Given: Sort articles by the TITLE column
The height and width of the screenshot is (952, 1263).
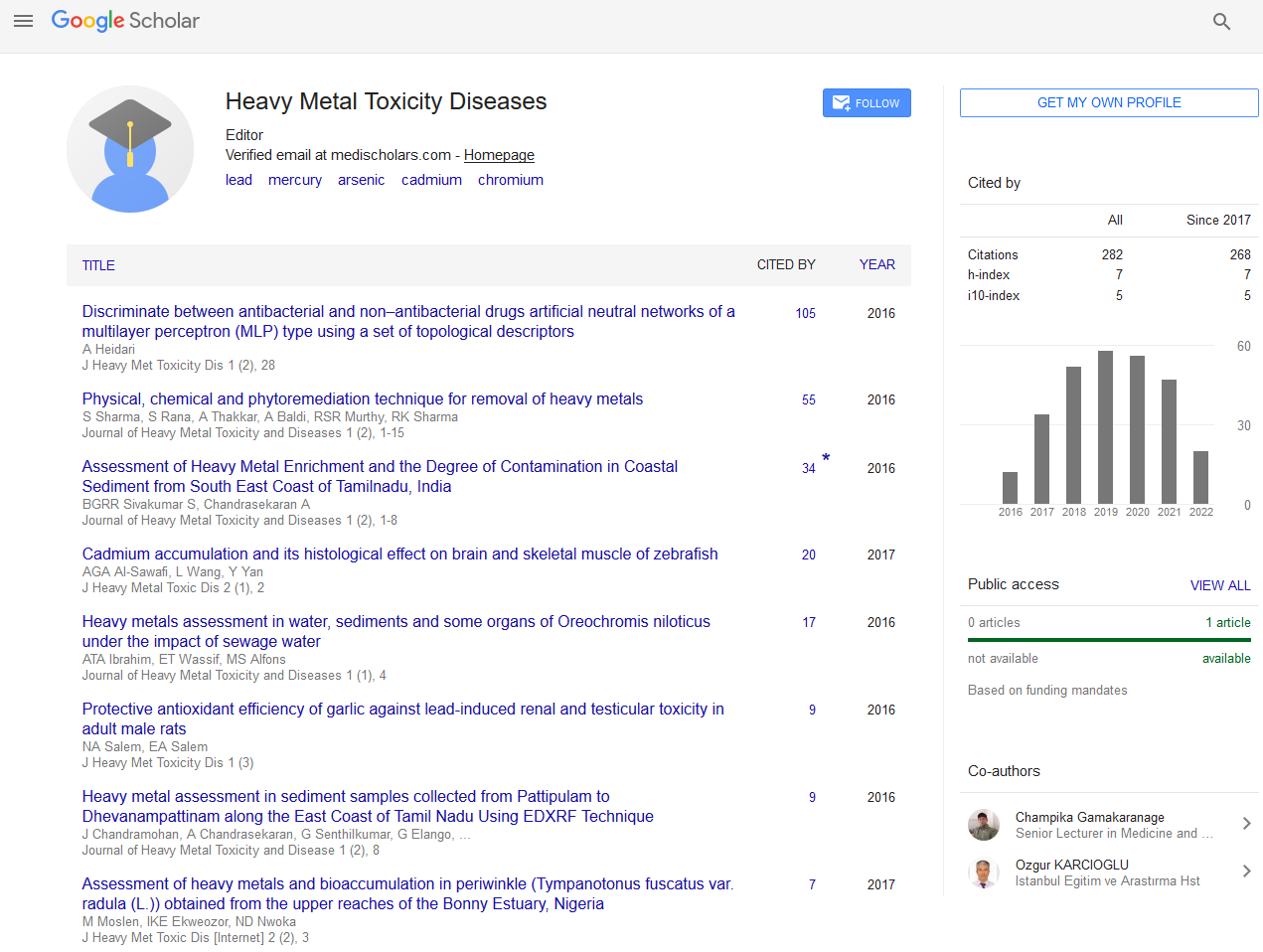Looking at the screenshot, I should (98, 265).
